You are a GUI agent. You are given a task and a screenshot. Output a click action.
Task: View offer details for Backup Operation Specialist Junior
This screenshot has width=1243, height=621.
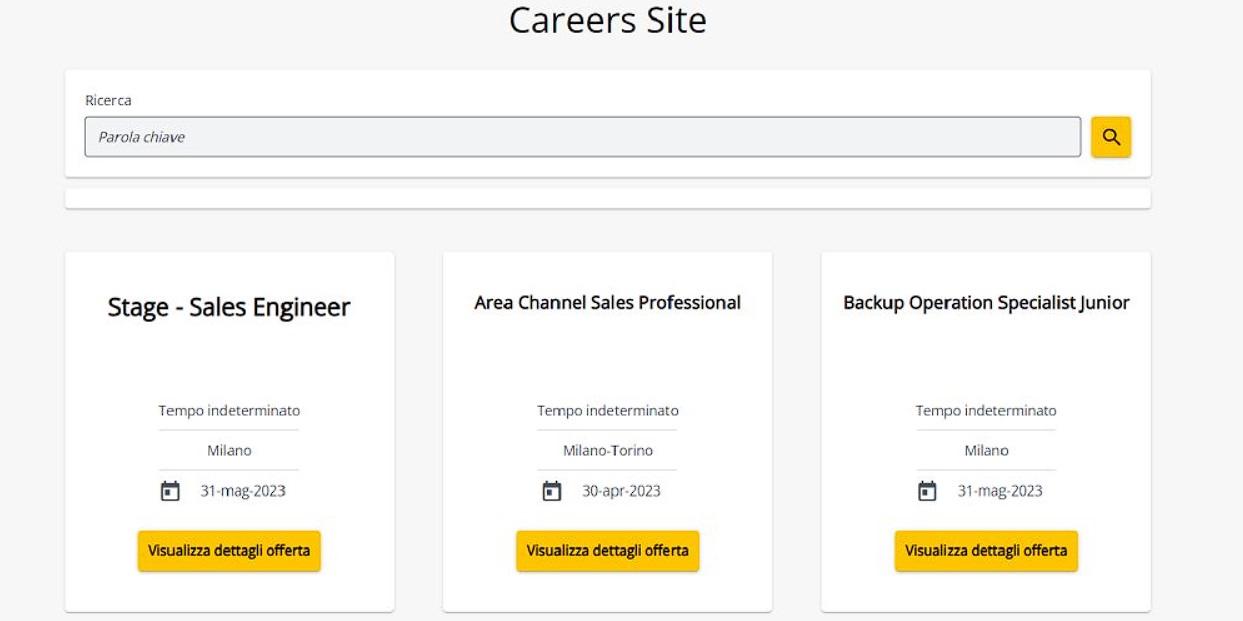click(x=986, y=551)
